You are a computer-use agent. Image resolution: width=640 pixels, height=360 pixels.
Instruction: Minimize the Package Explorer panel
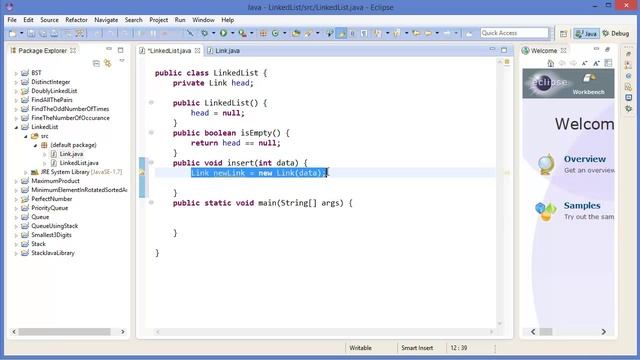pos(109,49)
